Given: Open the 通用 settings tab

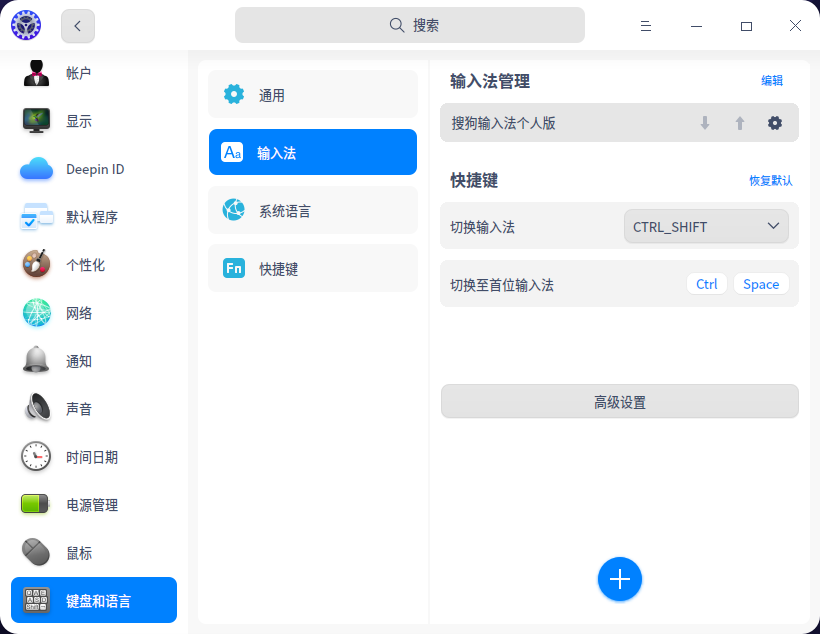Looking at the screenshot, I should pyautogui.click(x=311, y=93).
